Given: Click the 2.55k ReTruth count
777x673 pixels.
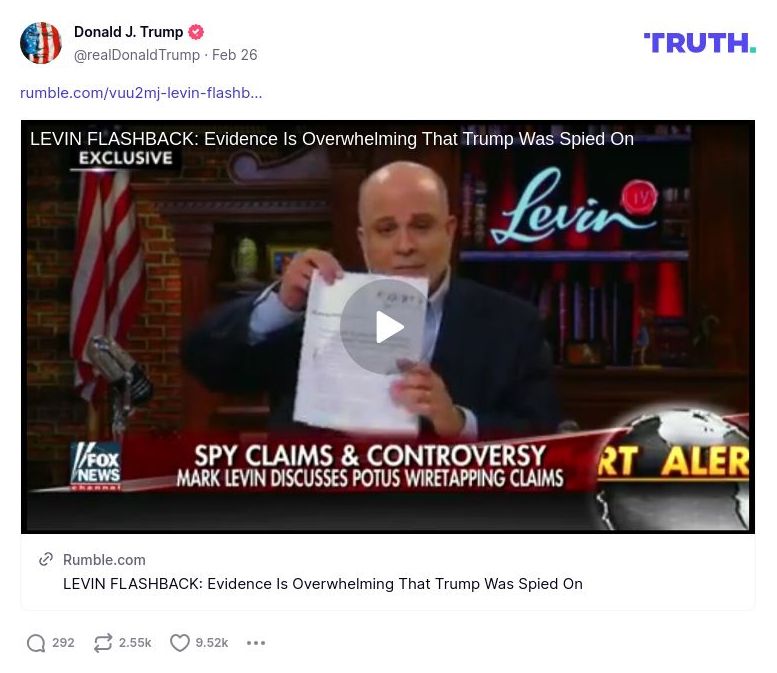Looking at the screenshot, I should click(135, 643).
